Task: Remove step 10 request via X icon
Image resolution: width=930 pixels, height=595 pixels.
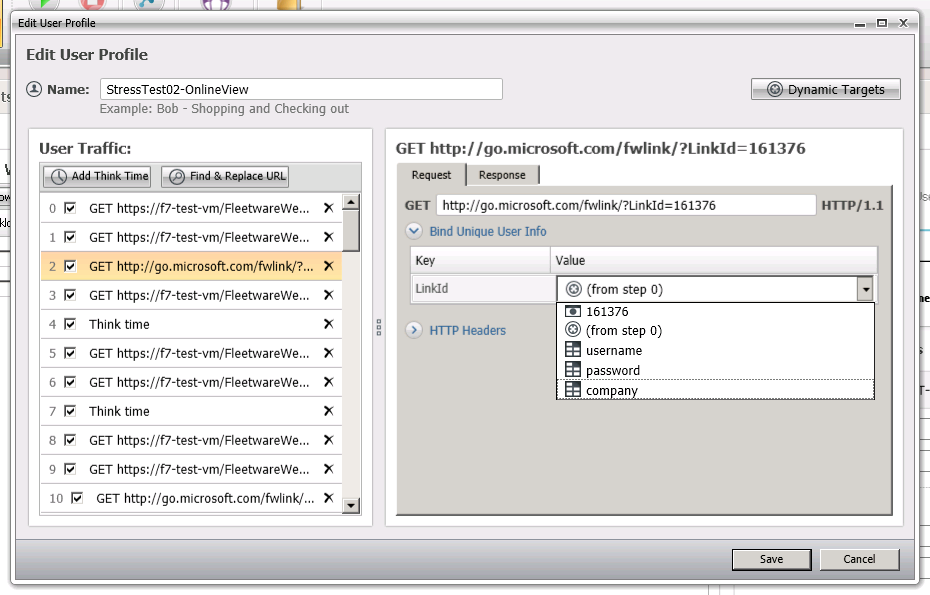Action: coord(328,498)
